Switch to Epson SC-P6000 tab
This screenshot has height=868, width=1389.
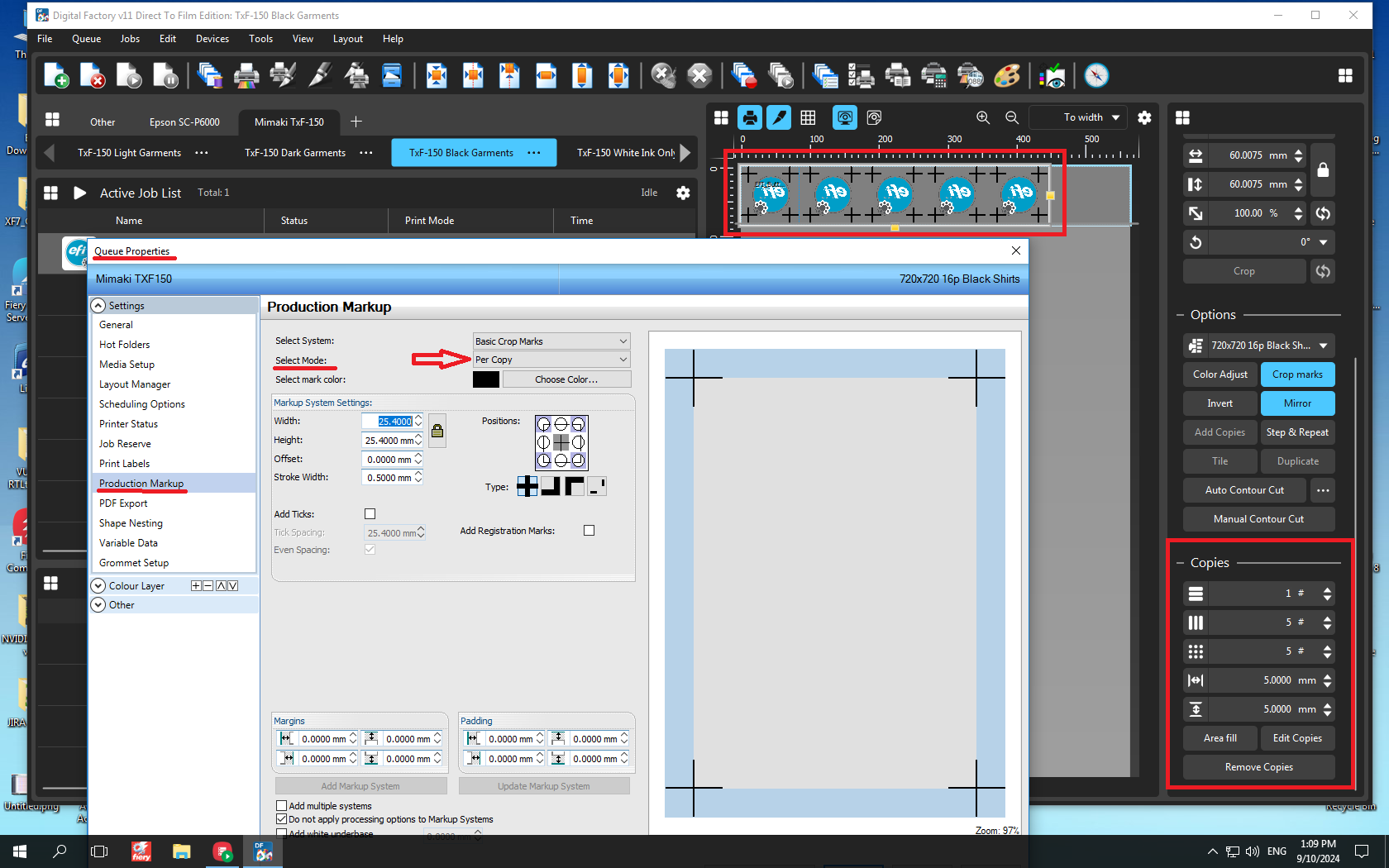(184, 122)
